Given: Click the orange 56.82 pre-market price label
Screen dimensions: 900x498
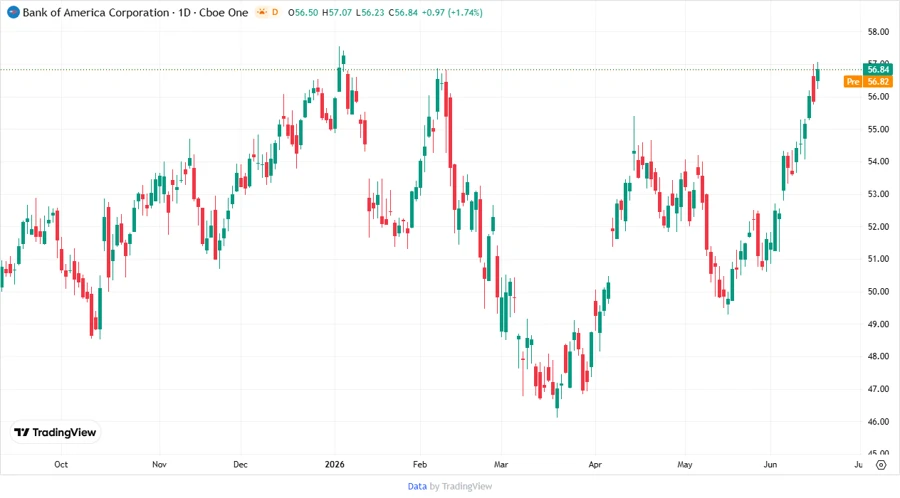Looking at the screenshot, I should pos(878,81).
